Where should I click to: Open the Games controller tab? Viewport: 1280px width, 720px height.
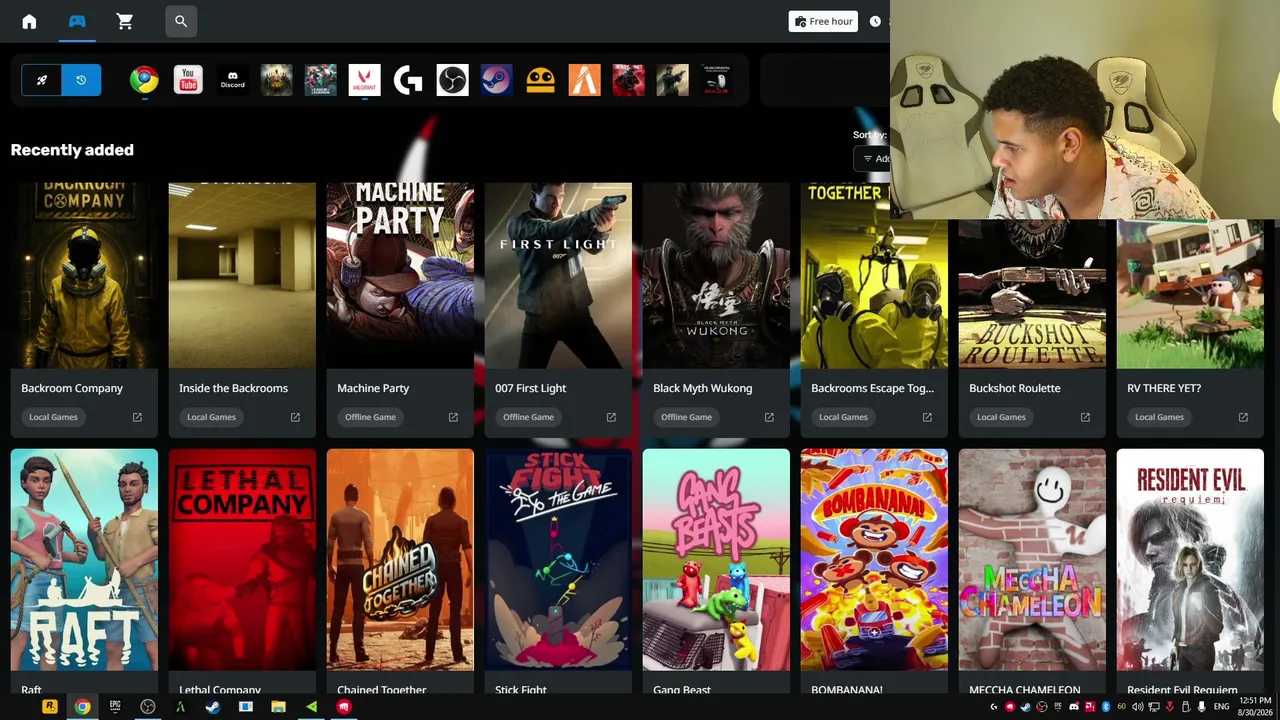[x=77, y=21]
